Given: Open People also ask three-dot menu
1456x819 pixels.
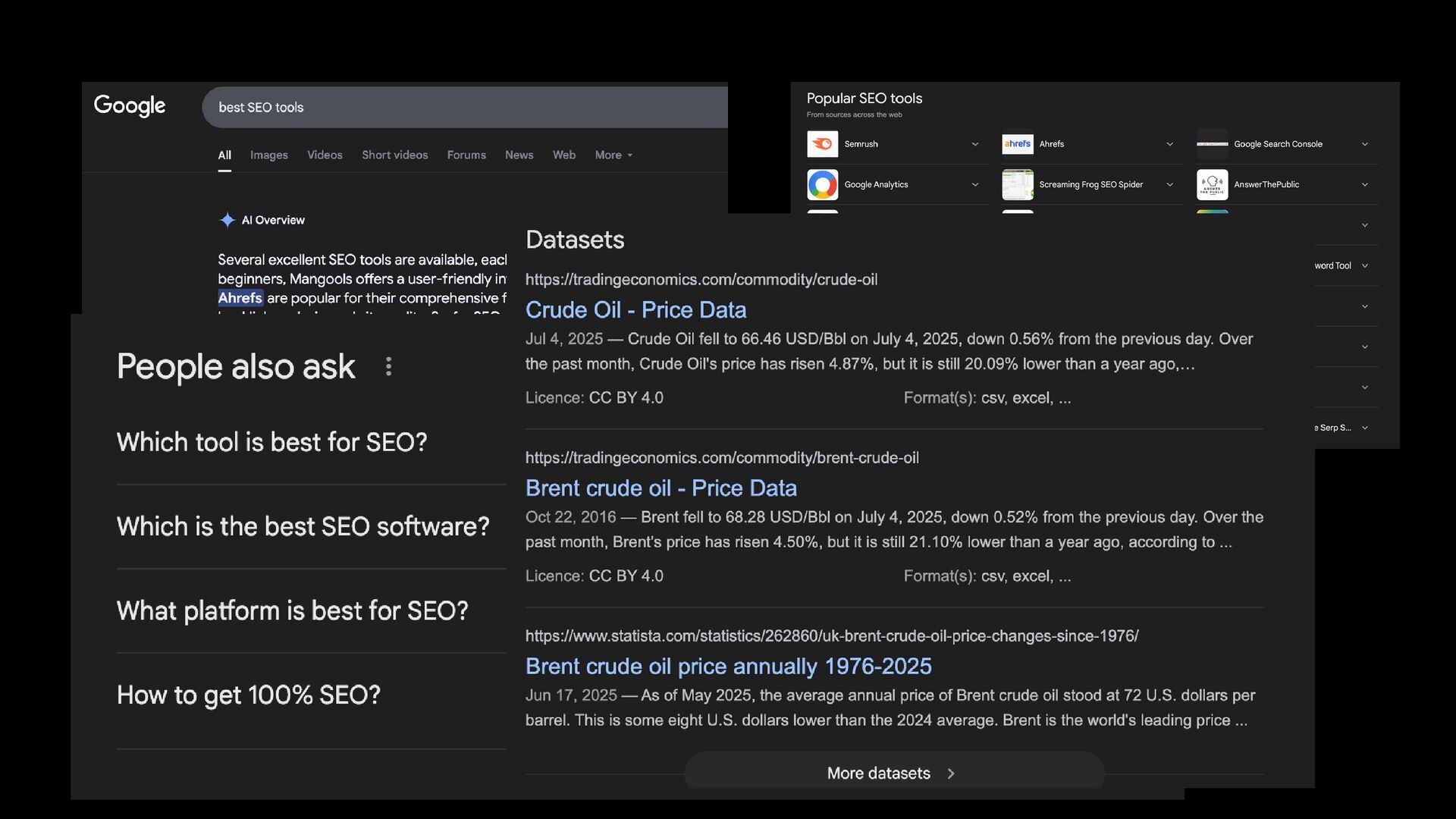Looking at the screenshot, I should pyautogui.click(x=388, y=367).
